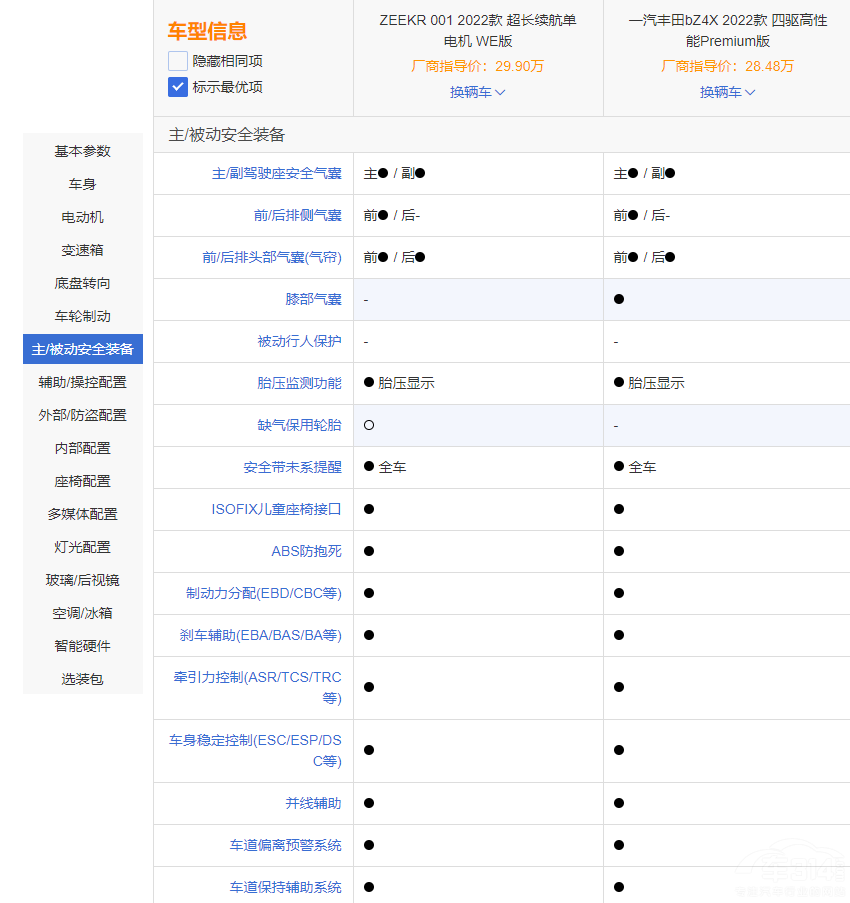Image resolution: width=850 pixels, height=903 pixels.
Task: Open 智能硬件 sidebar item
Action: coord(83,646)
